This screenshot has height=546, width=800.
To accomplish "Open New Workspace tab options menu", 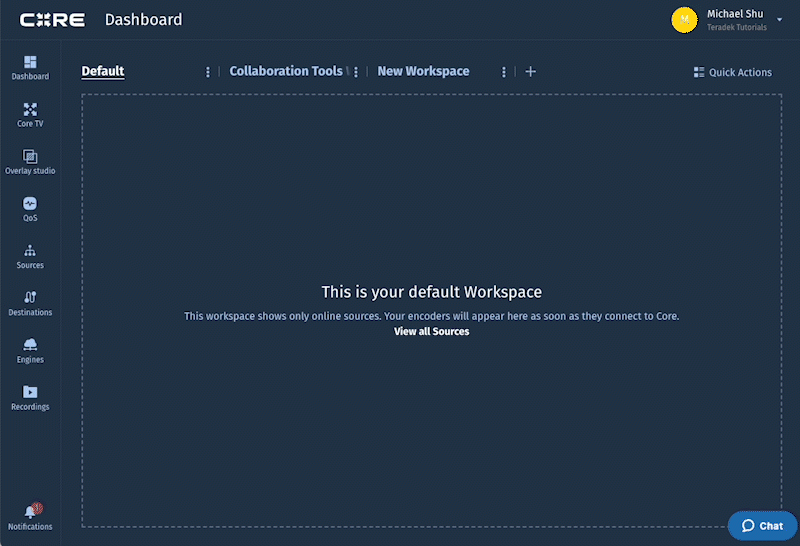I will pos(503,72).
